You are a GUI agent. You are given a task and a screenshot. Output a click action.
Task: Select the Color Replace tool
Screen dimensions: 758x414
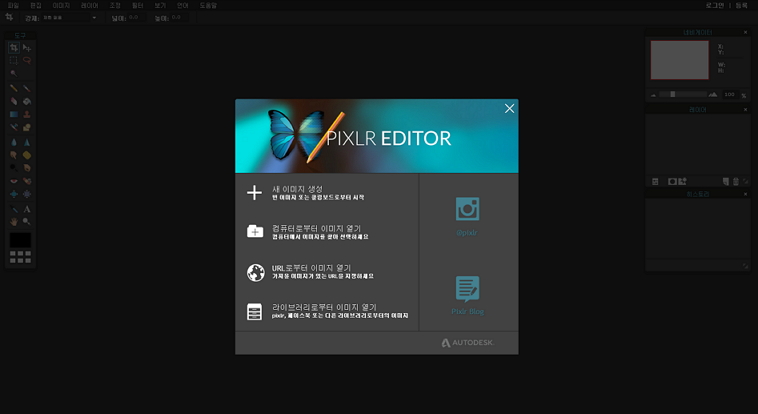point(14,127)
